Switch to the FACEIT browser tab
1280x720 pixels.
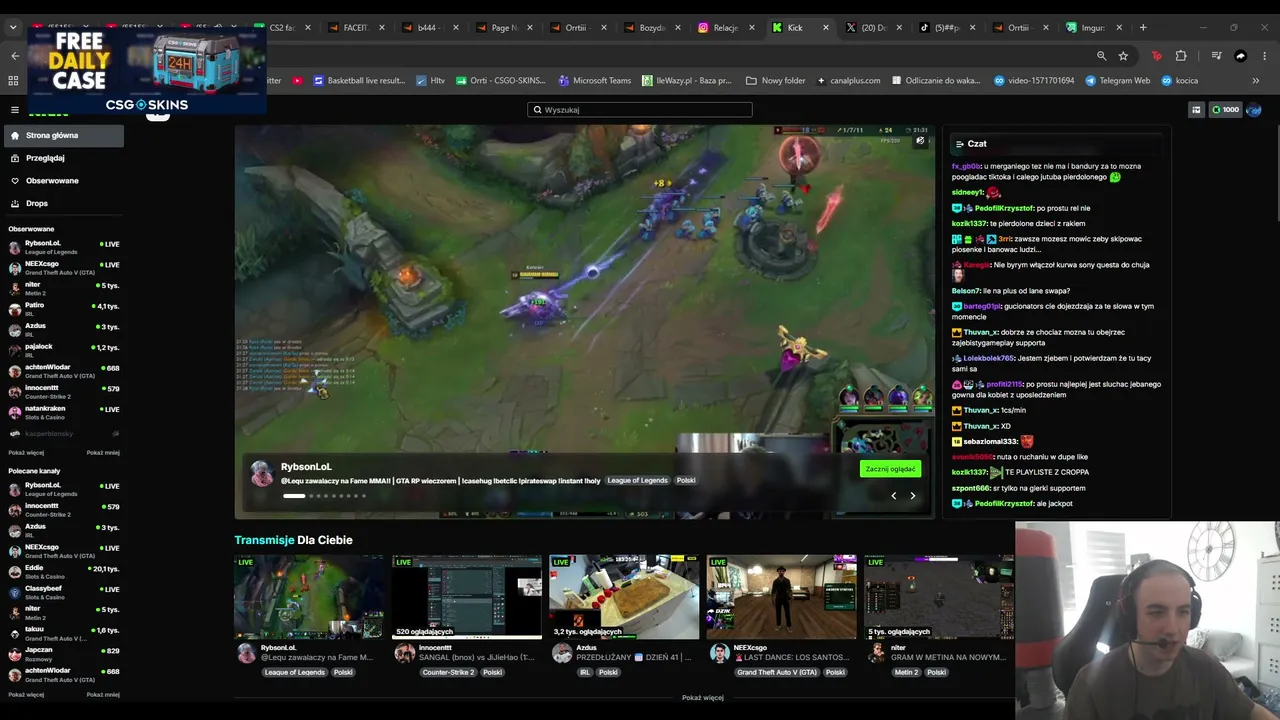click(x=355, y=27)
